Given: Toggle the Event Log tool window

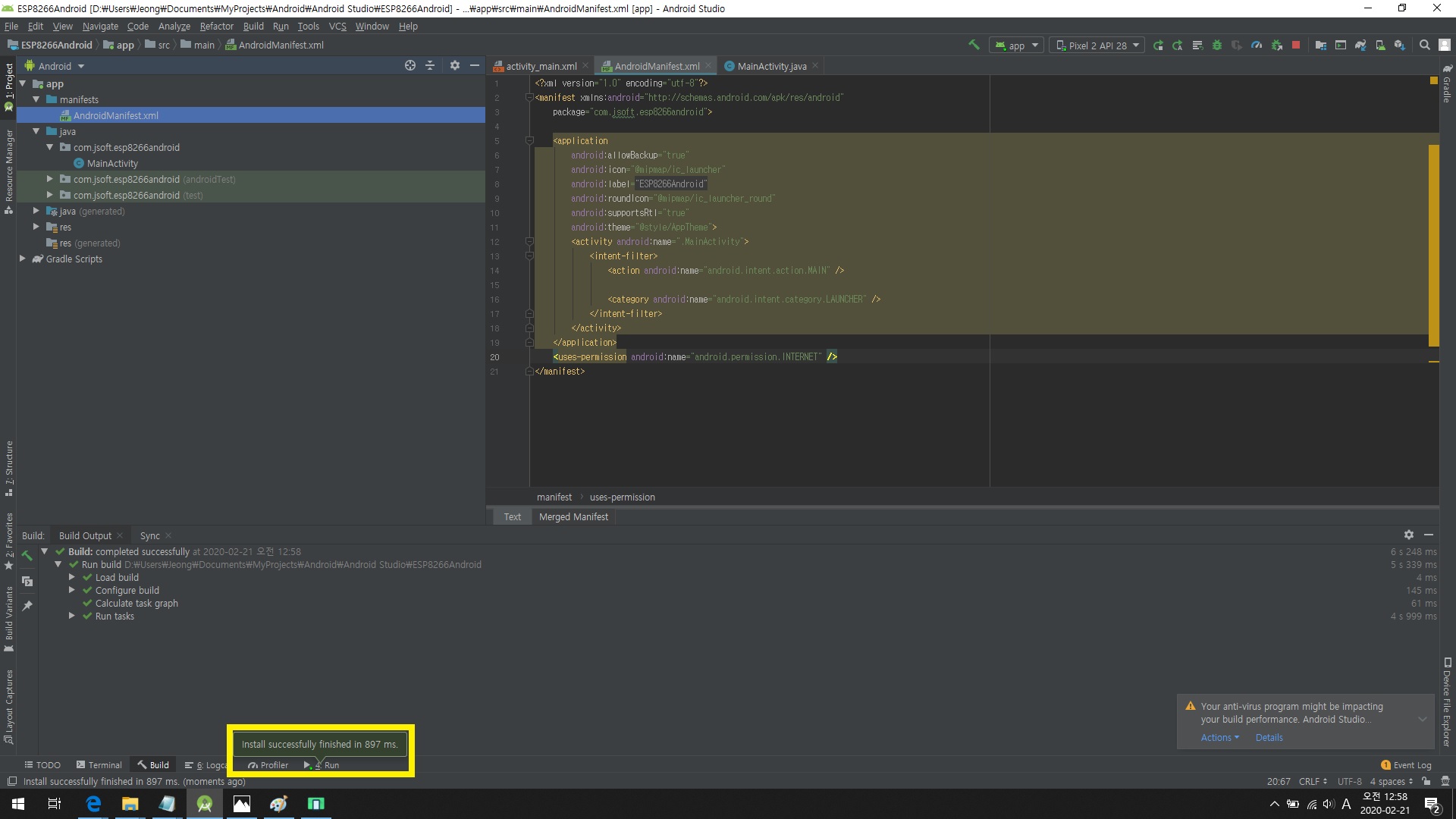Looking at the screenshot, I should pyautogui.click(x=1407, y=765).
